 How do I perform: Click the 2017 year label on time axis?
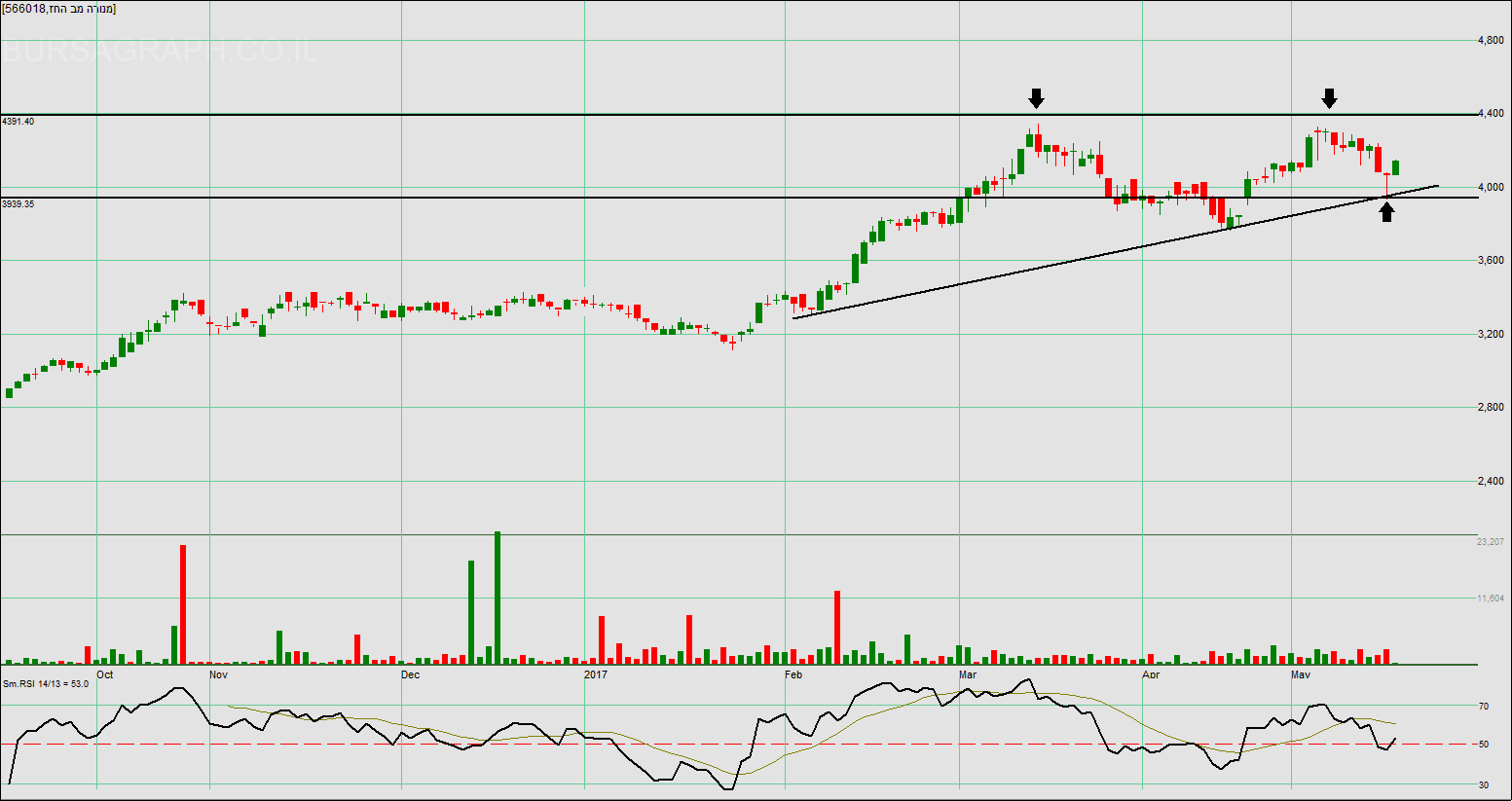coord(595,674)
